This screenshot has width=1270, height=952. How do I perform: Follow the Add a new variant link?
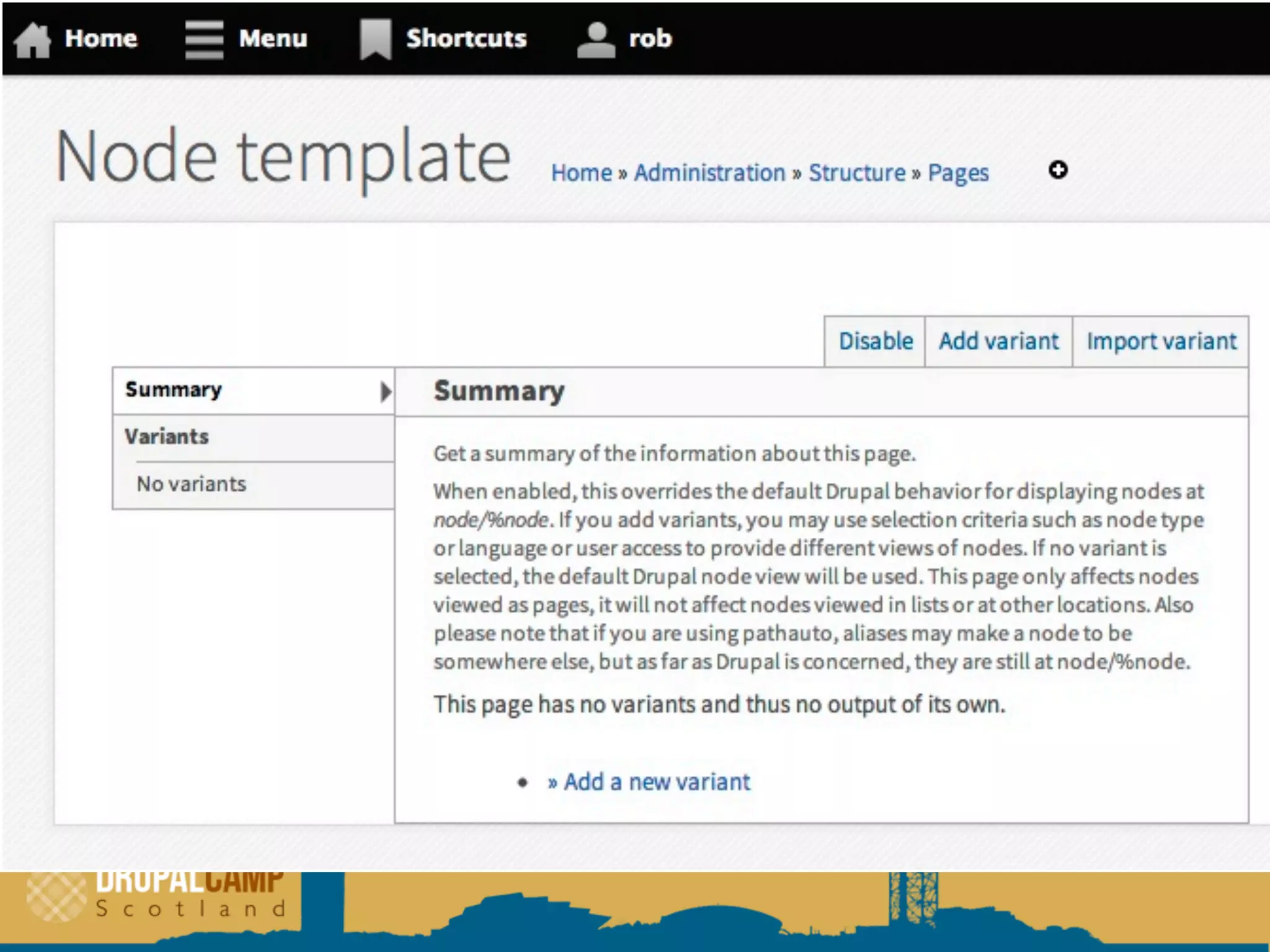pos(656,782)
